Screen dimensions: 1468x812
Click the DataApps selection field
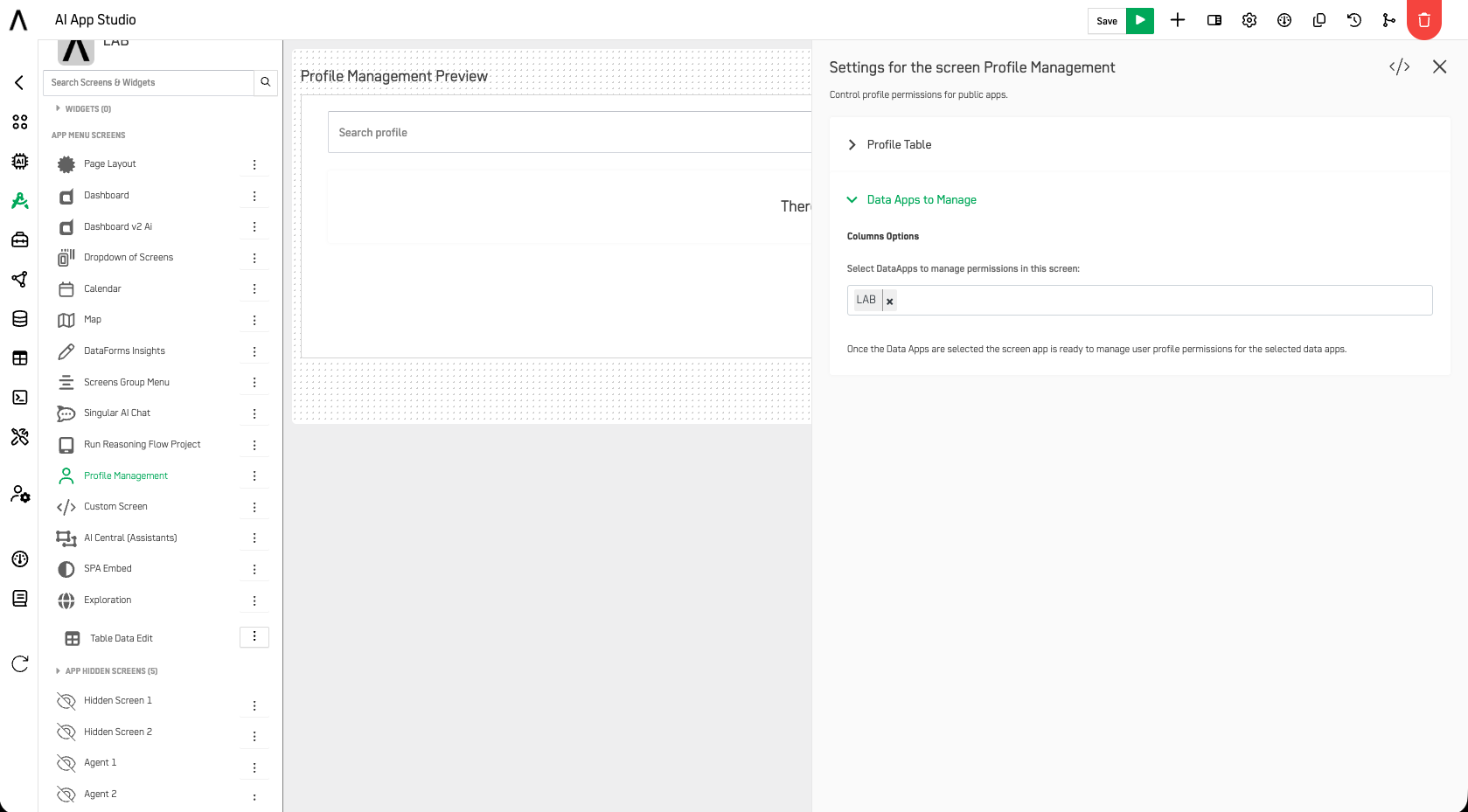(x=1140, y=300)
